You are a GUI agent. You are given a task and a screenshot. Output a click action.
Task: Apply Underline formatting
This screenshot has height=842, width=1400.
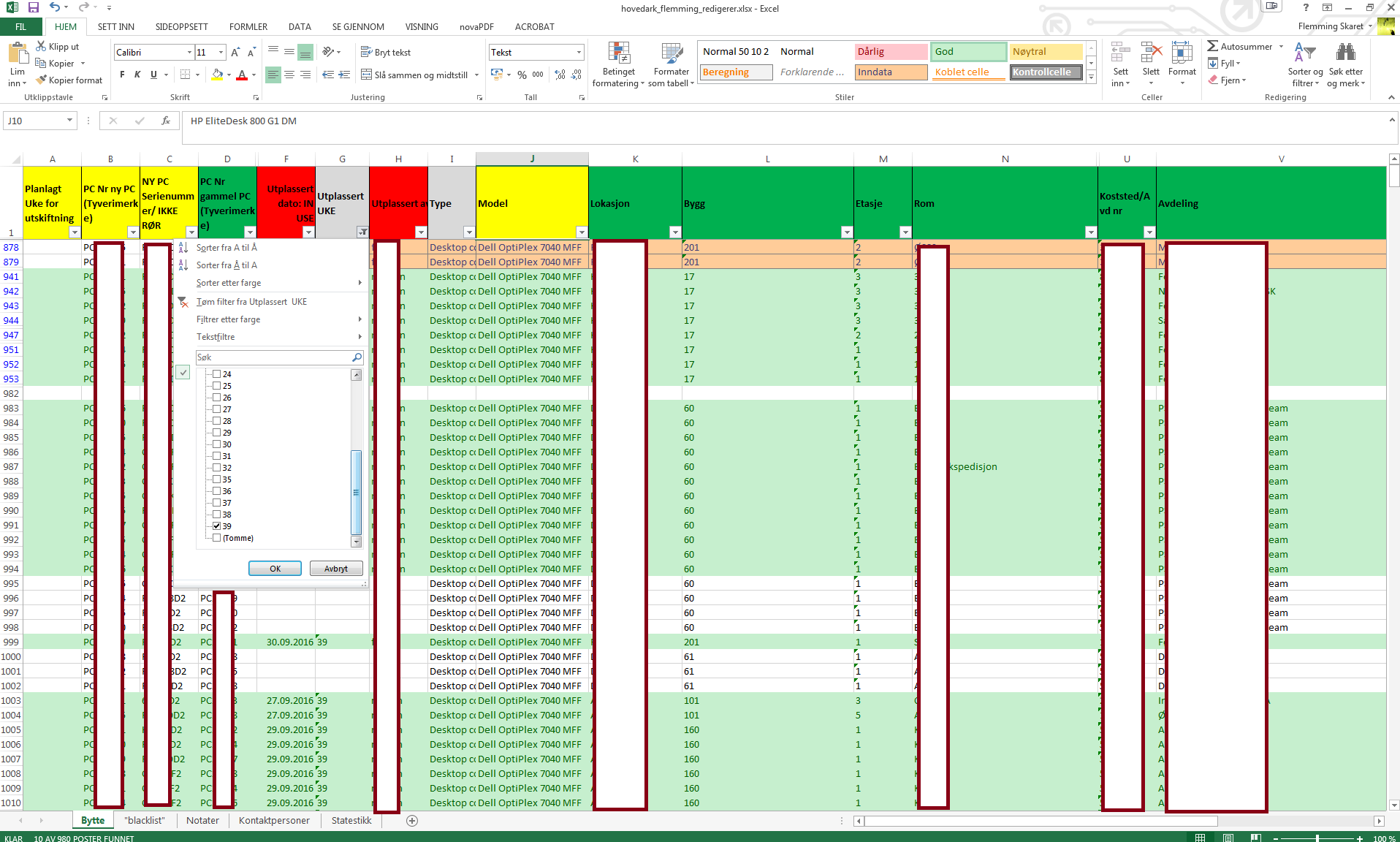pos(153,75)
